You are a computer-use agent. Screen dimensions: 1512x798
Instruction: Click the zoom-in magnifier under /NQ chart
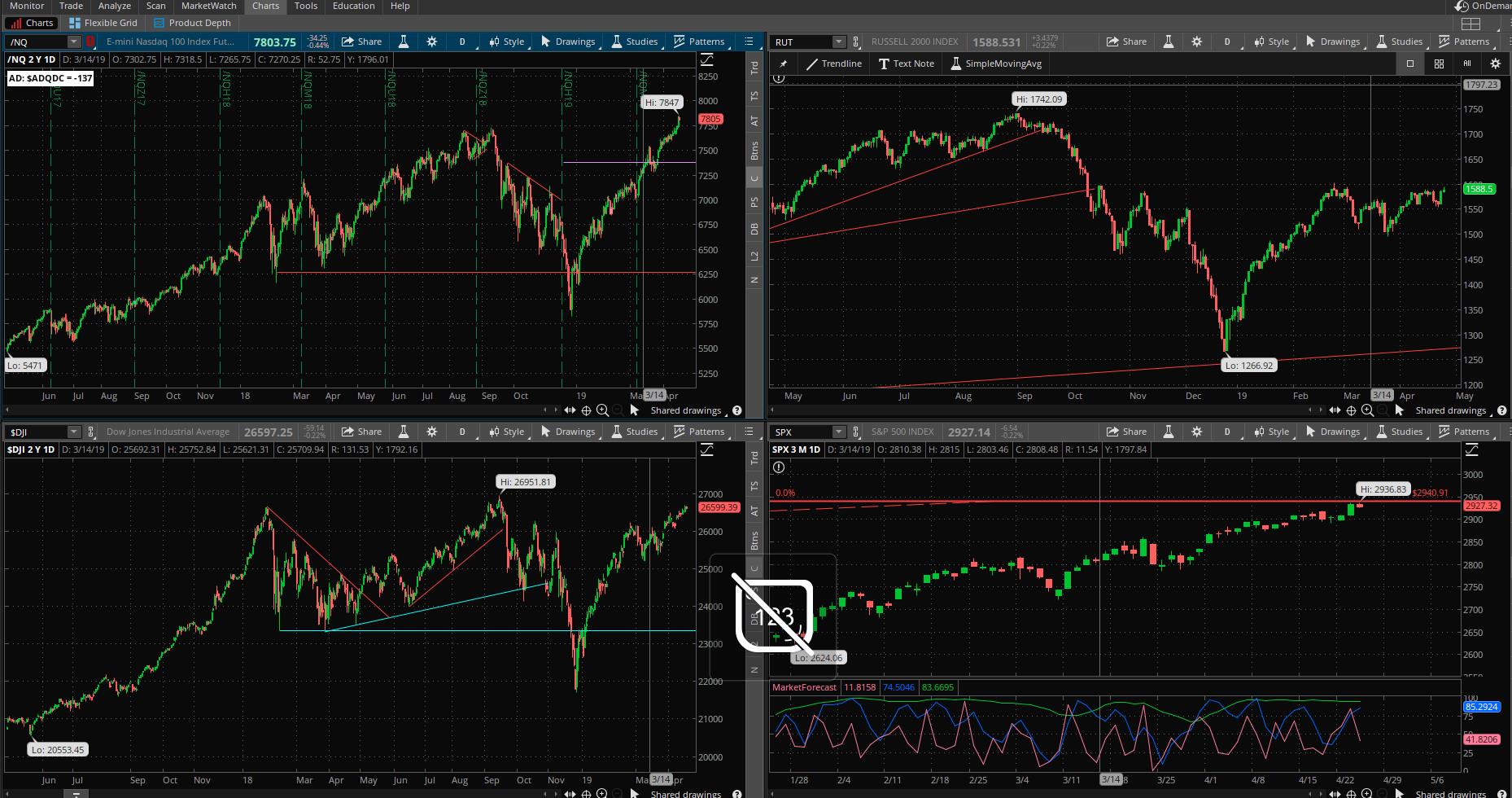(602, 410)
